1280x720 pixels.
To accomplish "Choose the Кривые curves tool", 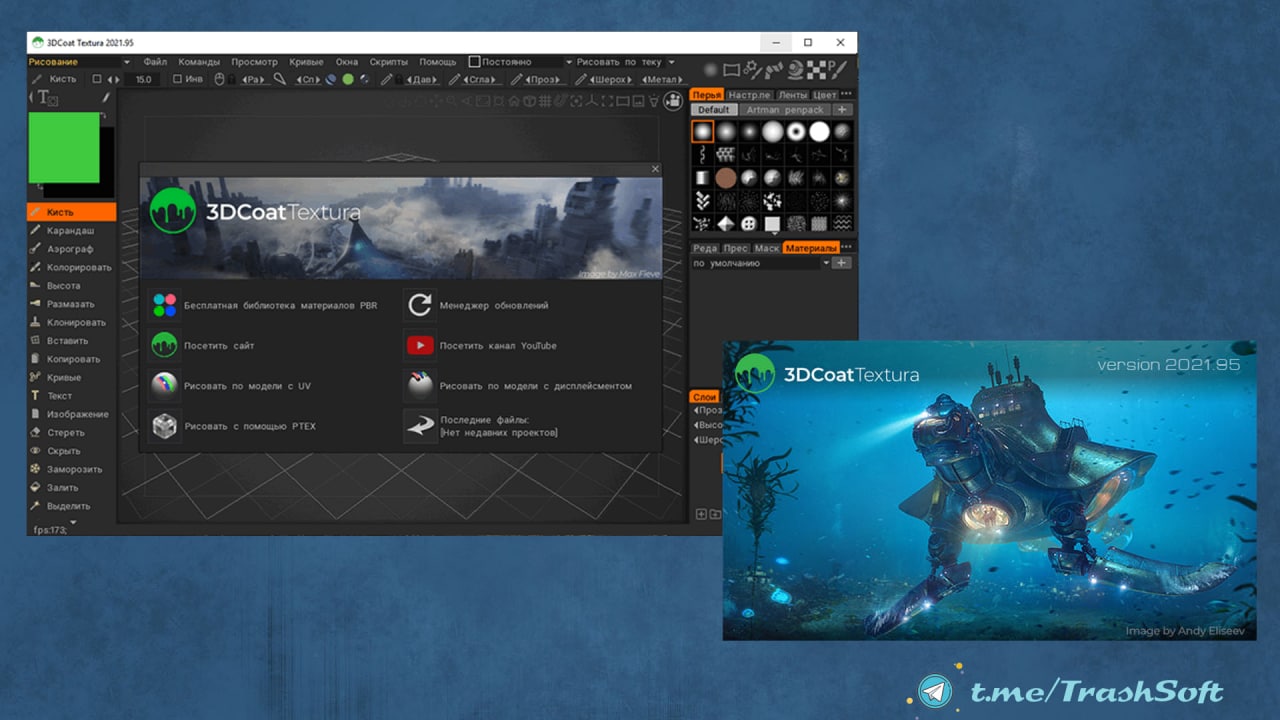I will point(71,378).
